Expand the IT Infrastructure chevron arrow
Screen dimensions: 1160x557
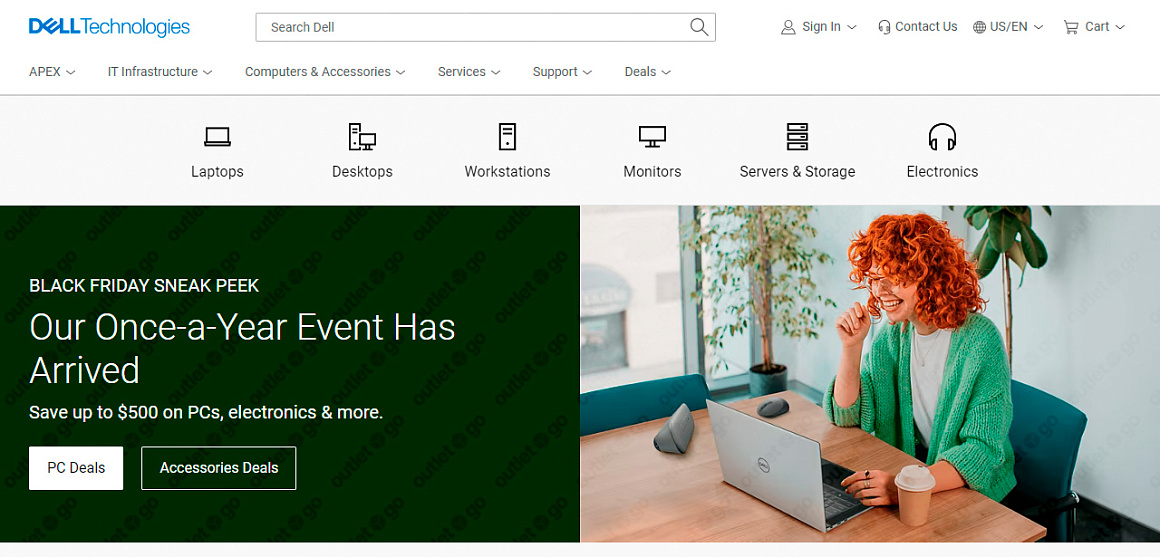208,72
